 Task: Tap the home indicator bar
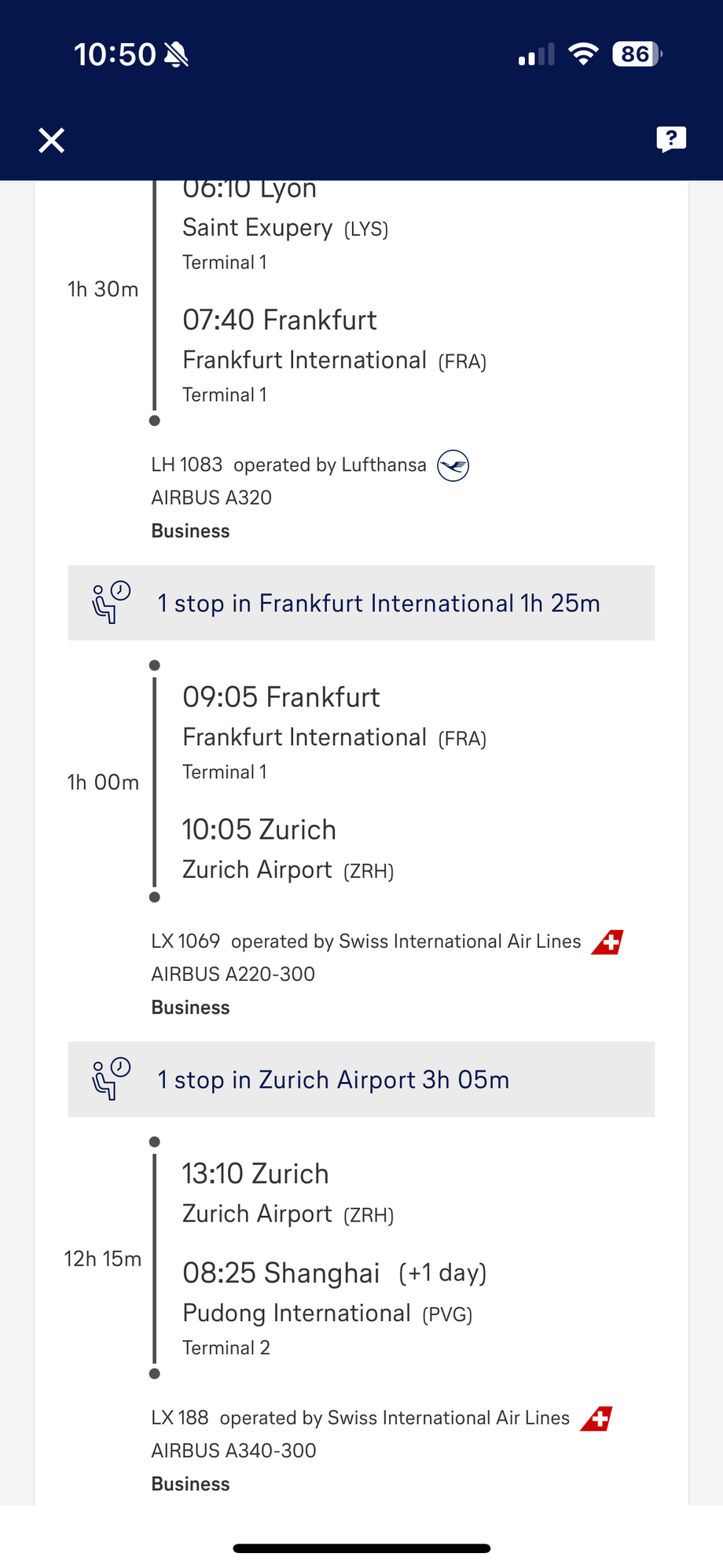pos(361,1548)
